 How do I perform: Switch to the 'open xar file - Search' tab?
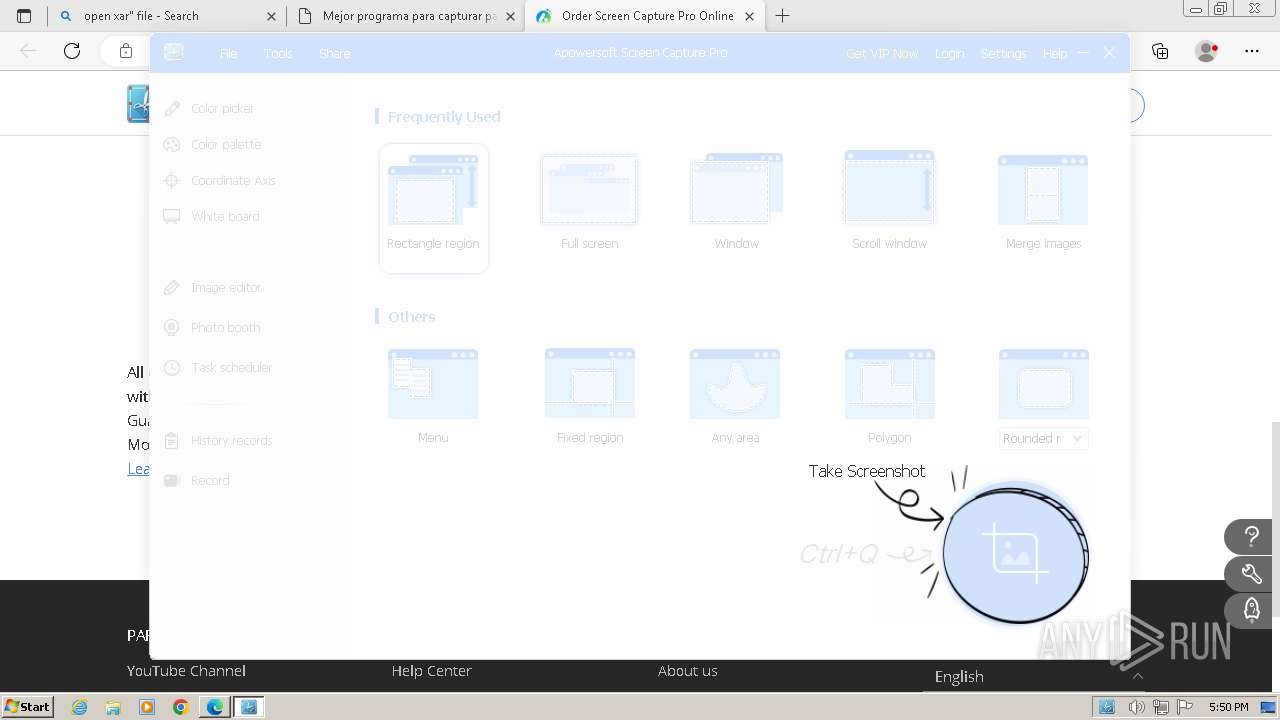[x=167, y=16]
